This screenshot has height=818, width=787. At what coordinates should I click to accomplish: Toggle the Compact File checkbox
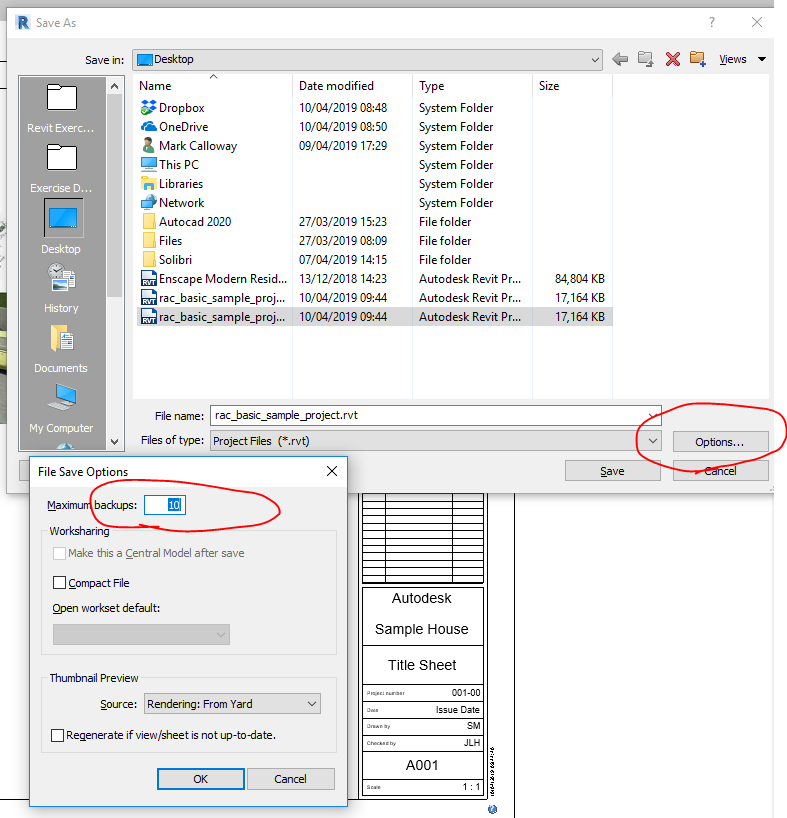pos(59,583)
